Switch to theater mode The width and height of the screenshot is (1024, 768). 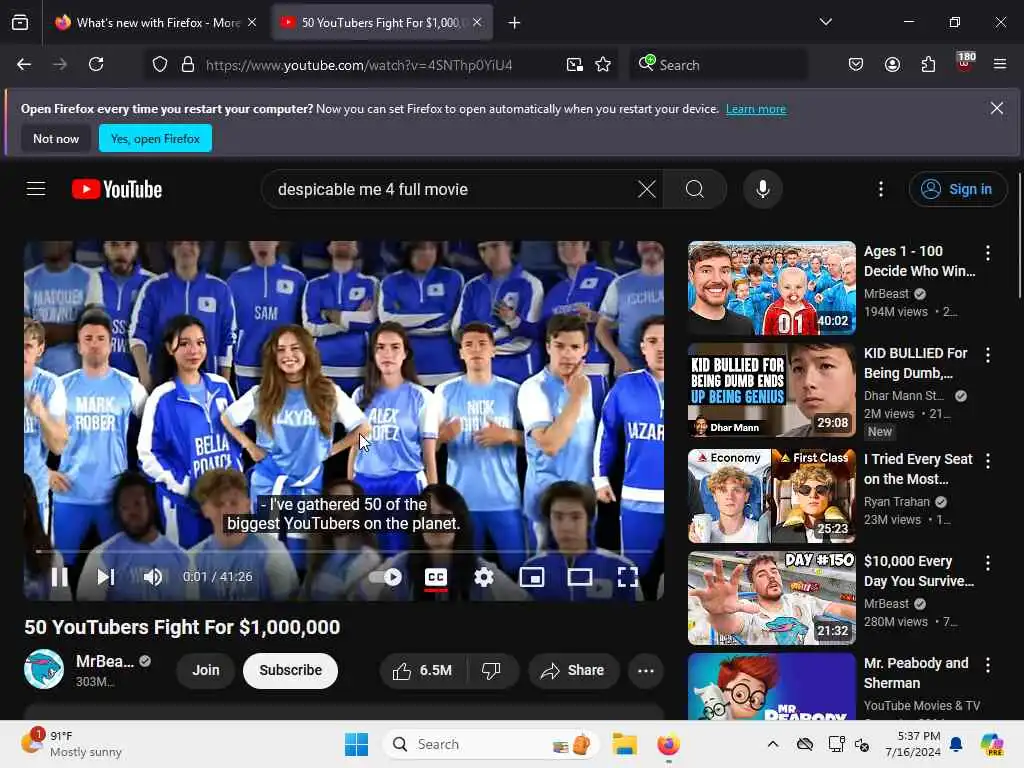click(580, 577)
